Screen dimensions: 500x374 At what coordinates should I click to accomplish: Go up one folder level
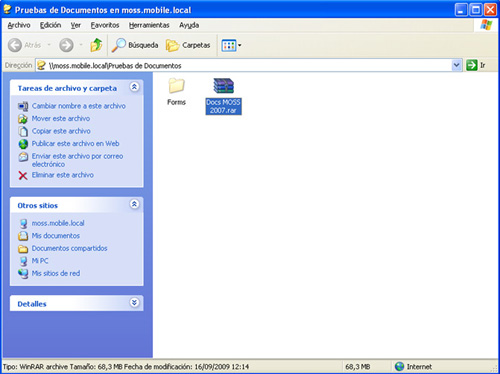(96, 45)
